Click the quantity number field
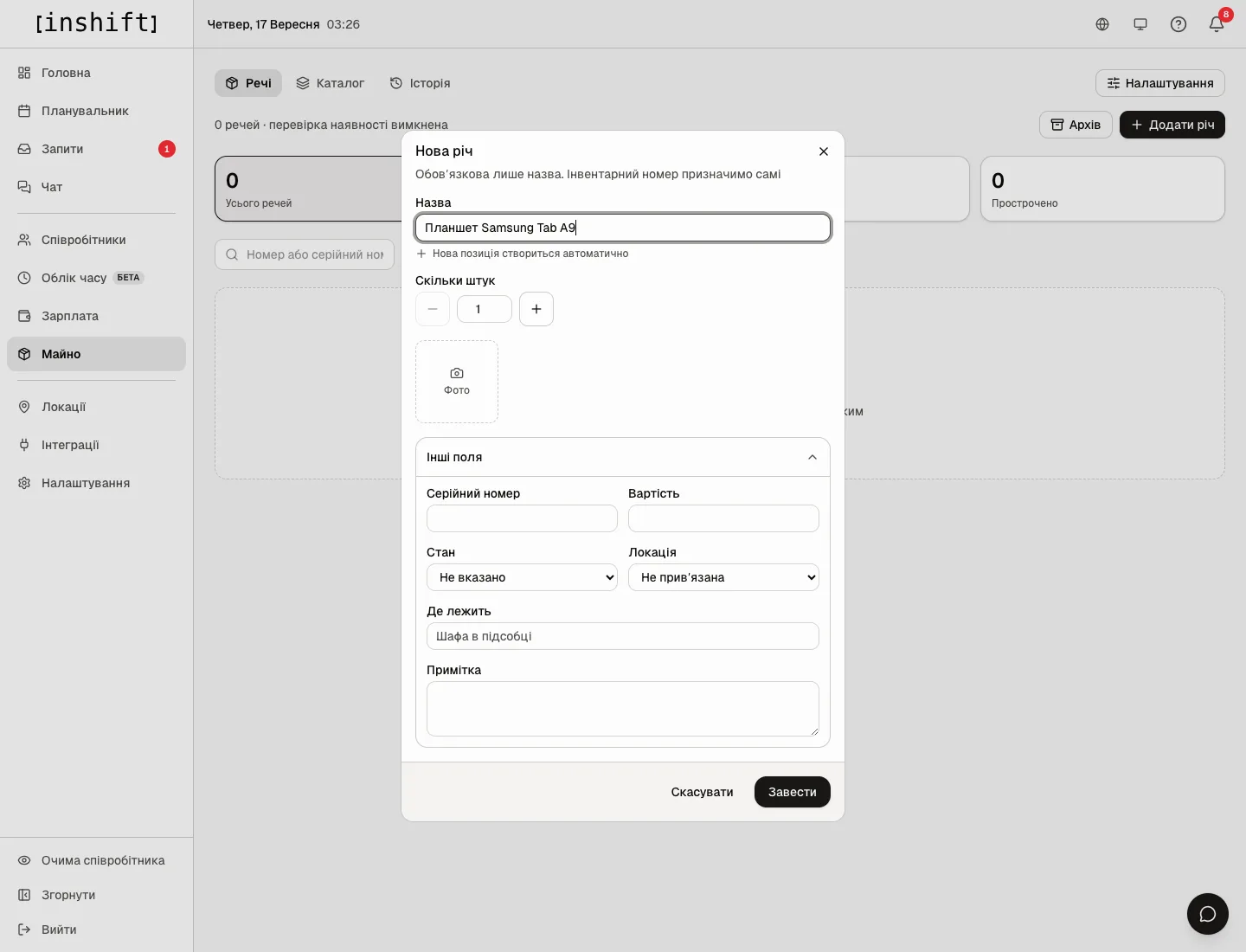Screen dimensions: 1246x952 click(x=485, y=309)
